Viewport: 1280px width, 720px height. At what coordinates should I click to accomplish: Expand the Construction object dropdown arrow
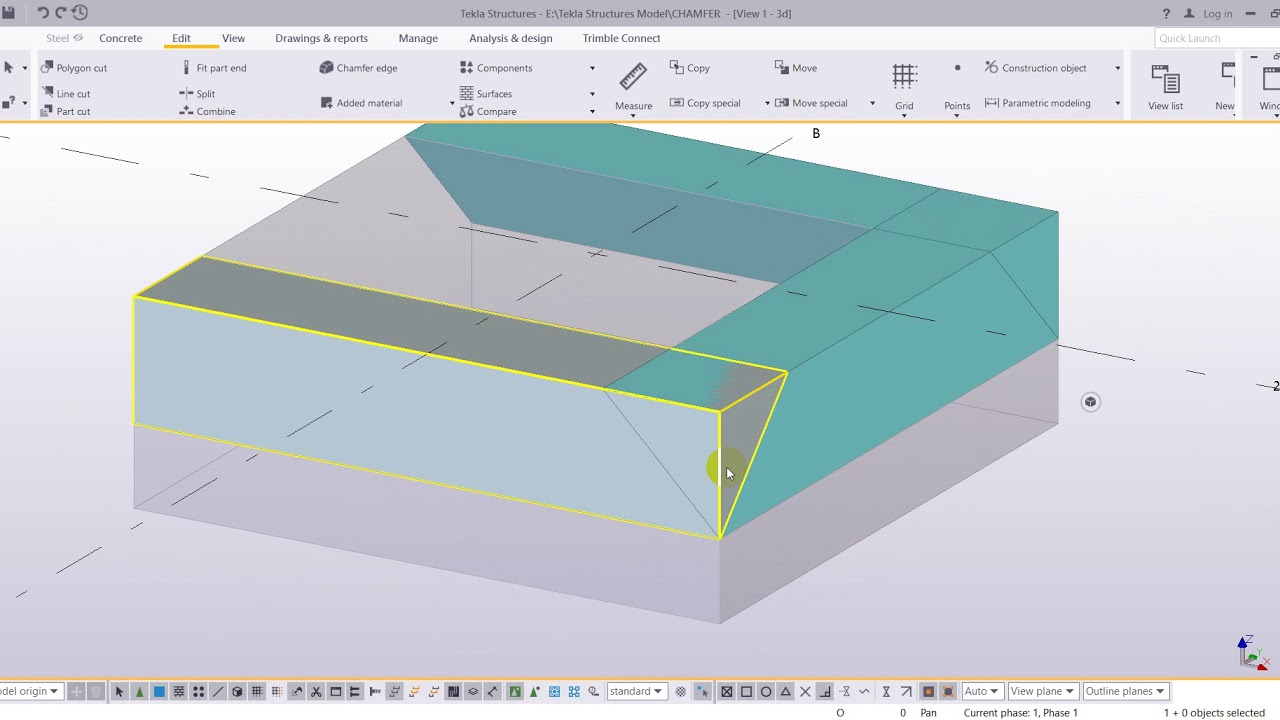[x=1117, y=68]
